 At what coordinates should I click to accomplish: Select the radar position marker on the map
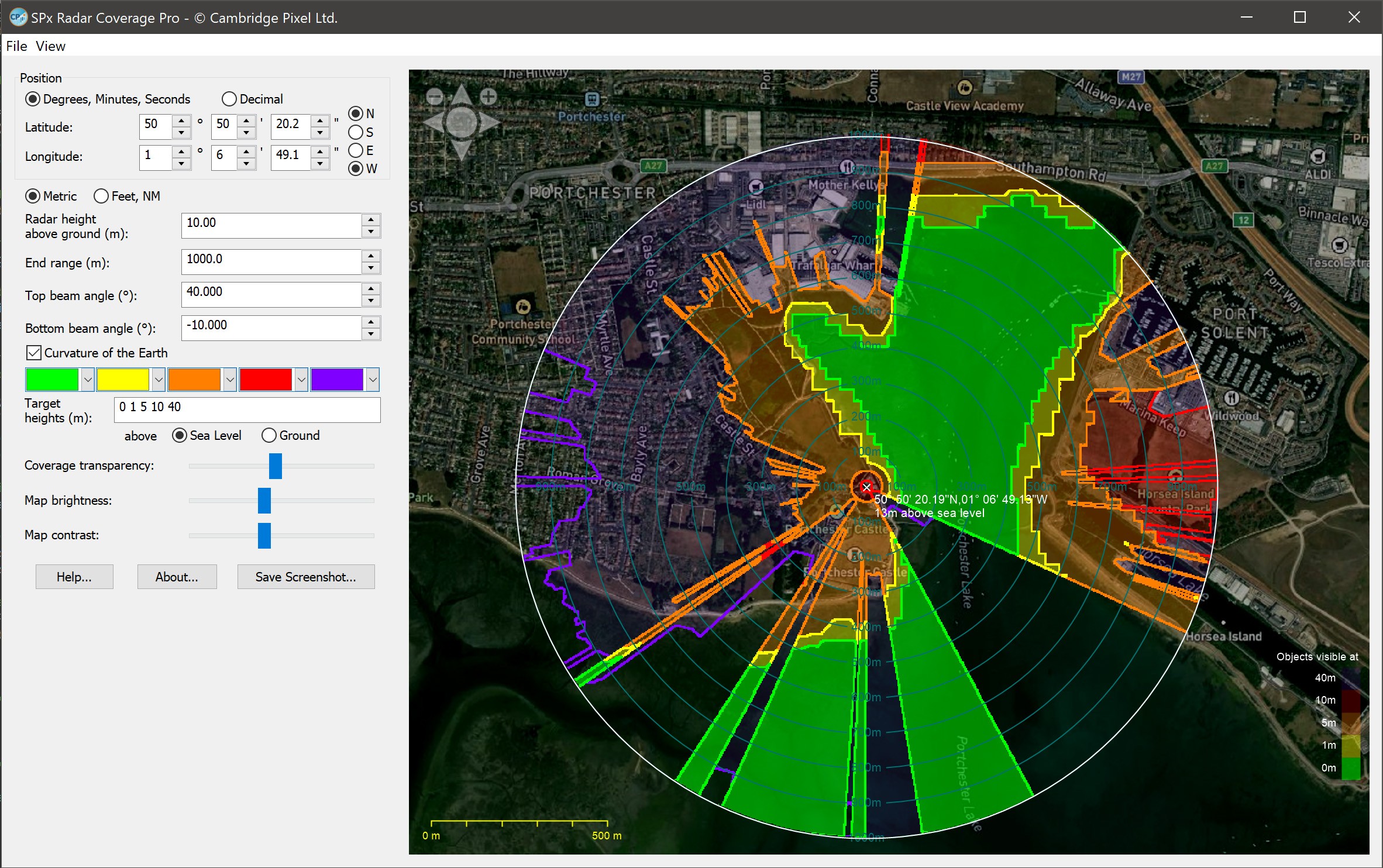(x=866, y=486)
